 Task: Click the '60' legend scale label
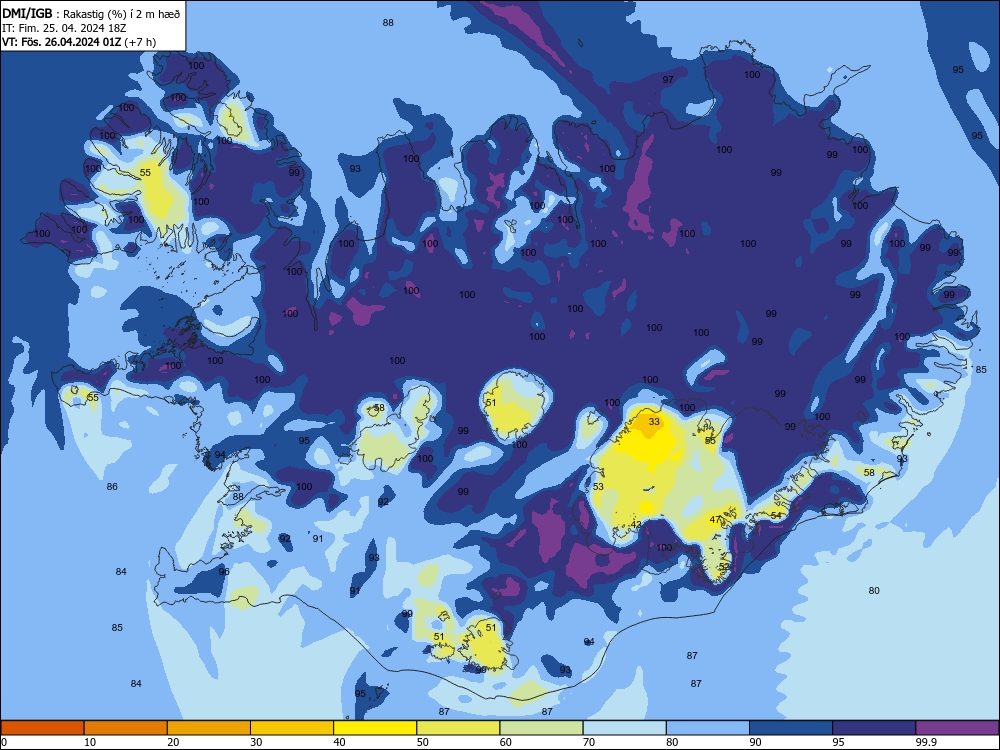tap(506, 742)
